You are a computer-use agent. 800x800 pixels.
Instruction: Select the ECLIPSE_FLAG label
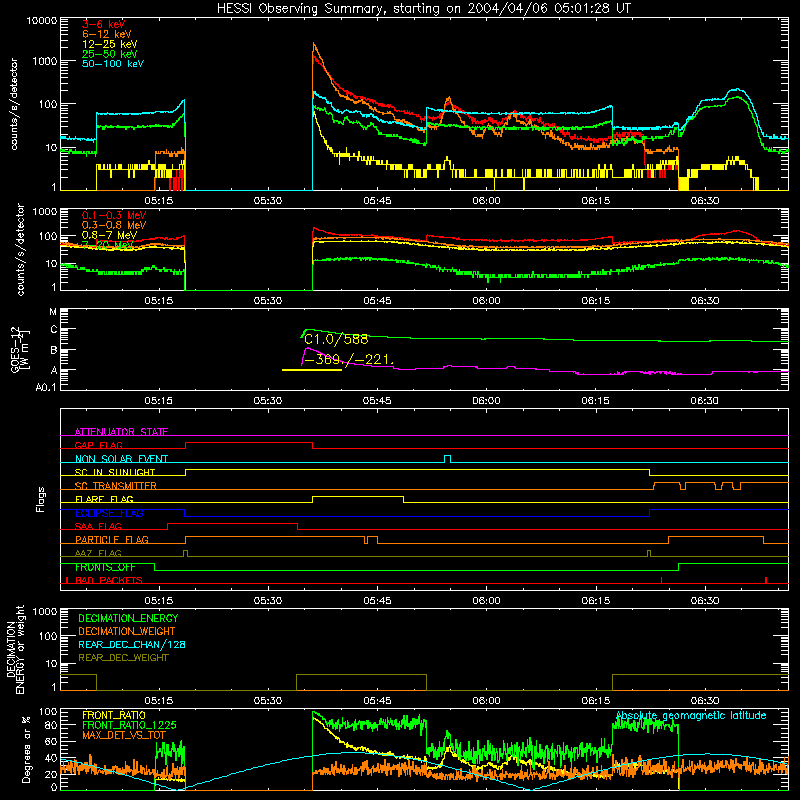109,513
